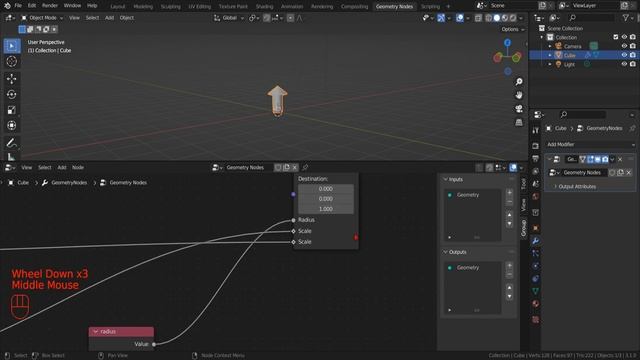
Task: Expand the Camera item in outliner
Action: 550,46
